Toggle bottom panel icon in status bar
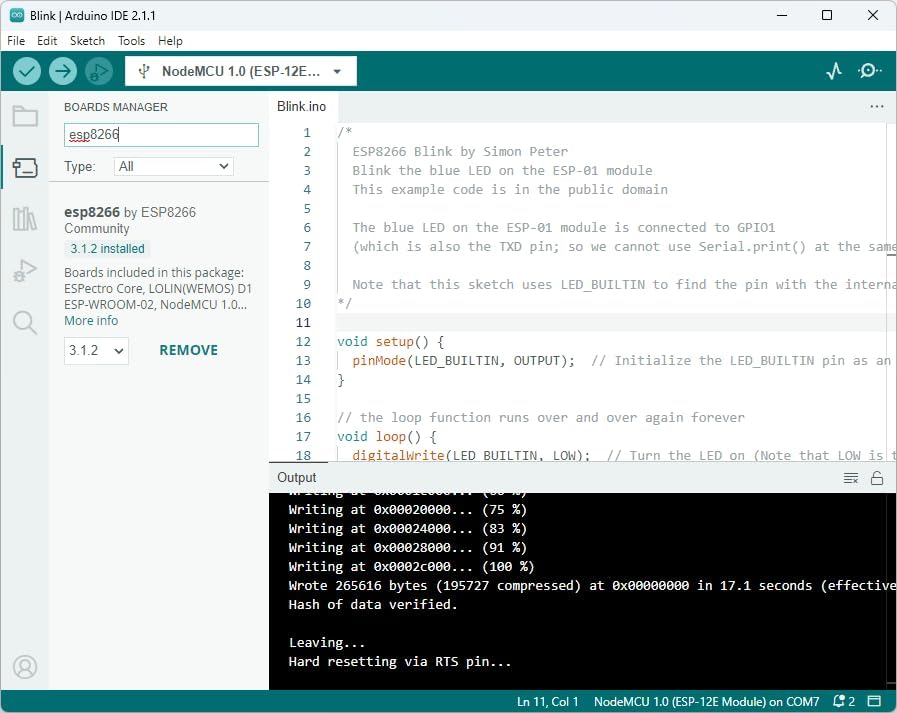 pos(874,702)
